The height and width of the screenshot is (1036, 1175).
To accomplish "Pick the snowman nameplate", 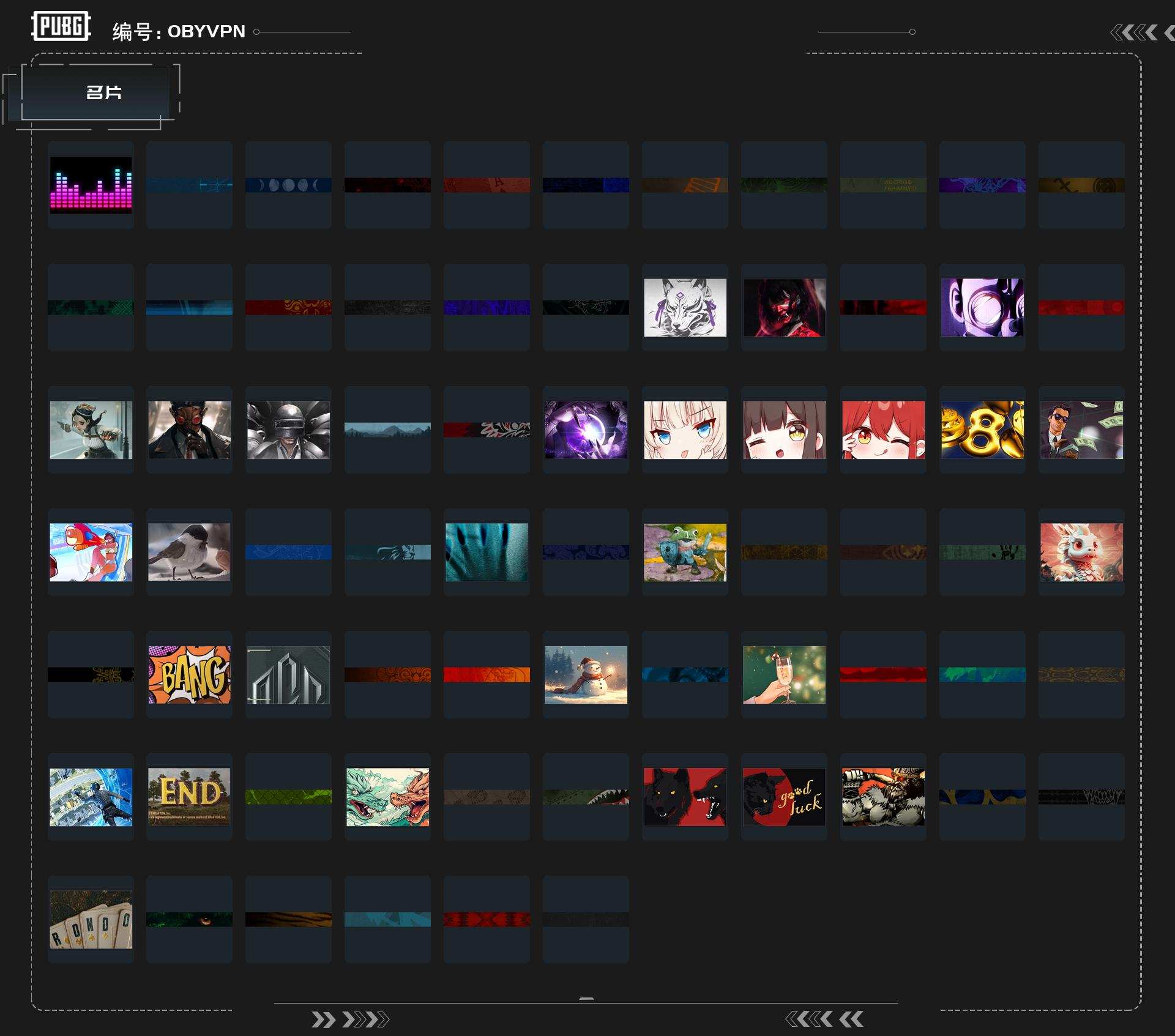I will (586, 674).
